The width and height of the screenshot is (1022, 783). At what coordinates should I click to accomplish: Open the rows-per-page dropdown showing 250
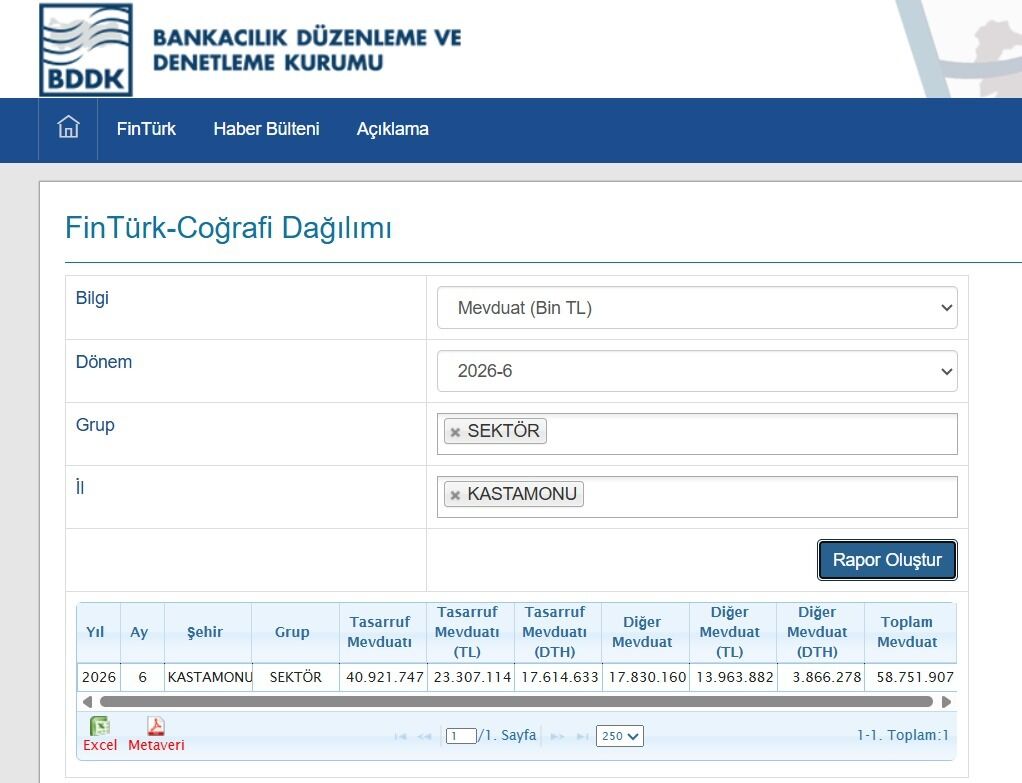pos(619,736)
